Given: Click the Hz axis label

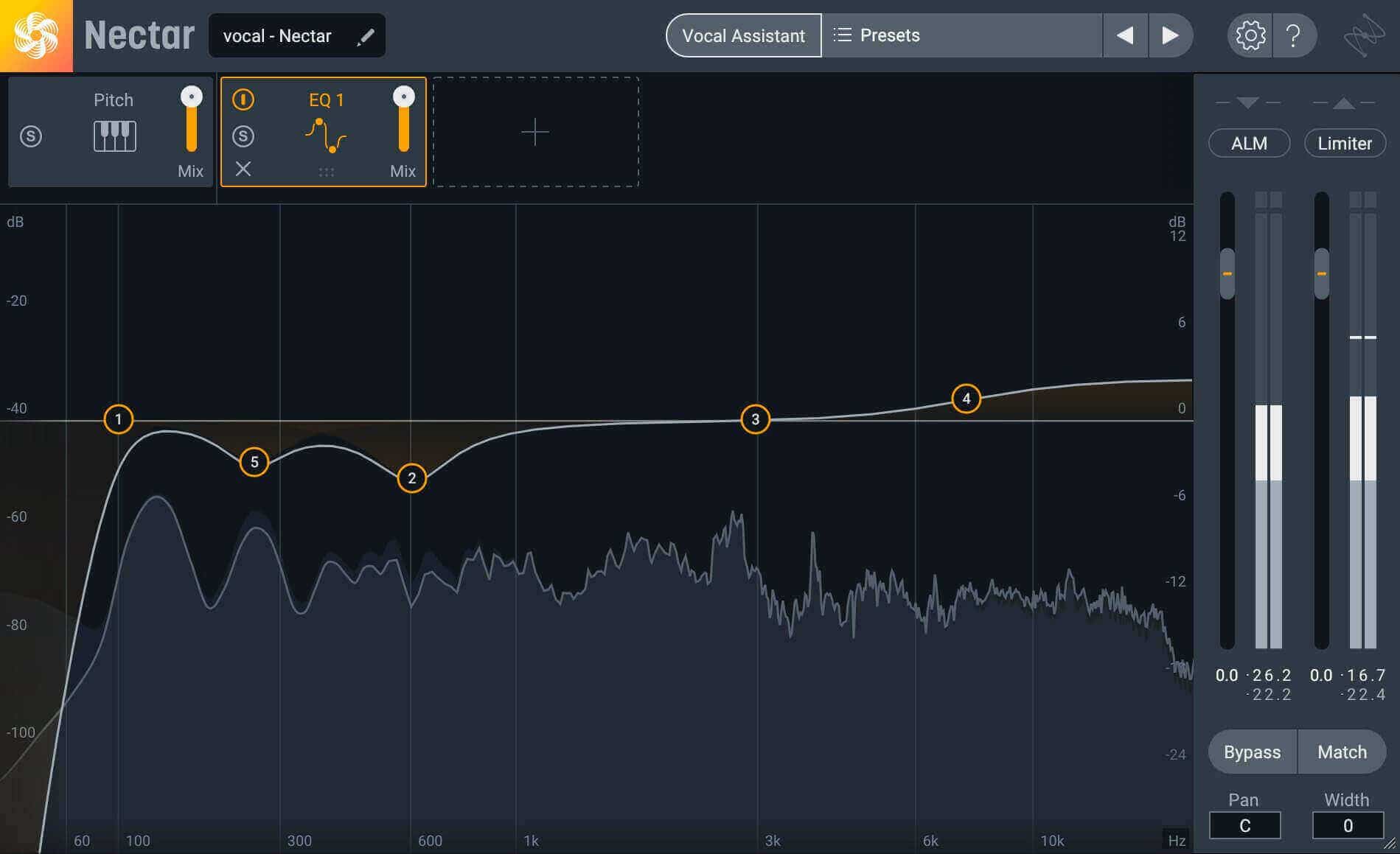Looking at the screenshot, I should 1177,841.
